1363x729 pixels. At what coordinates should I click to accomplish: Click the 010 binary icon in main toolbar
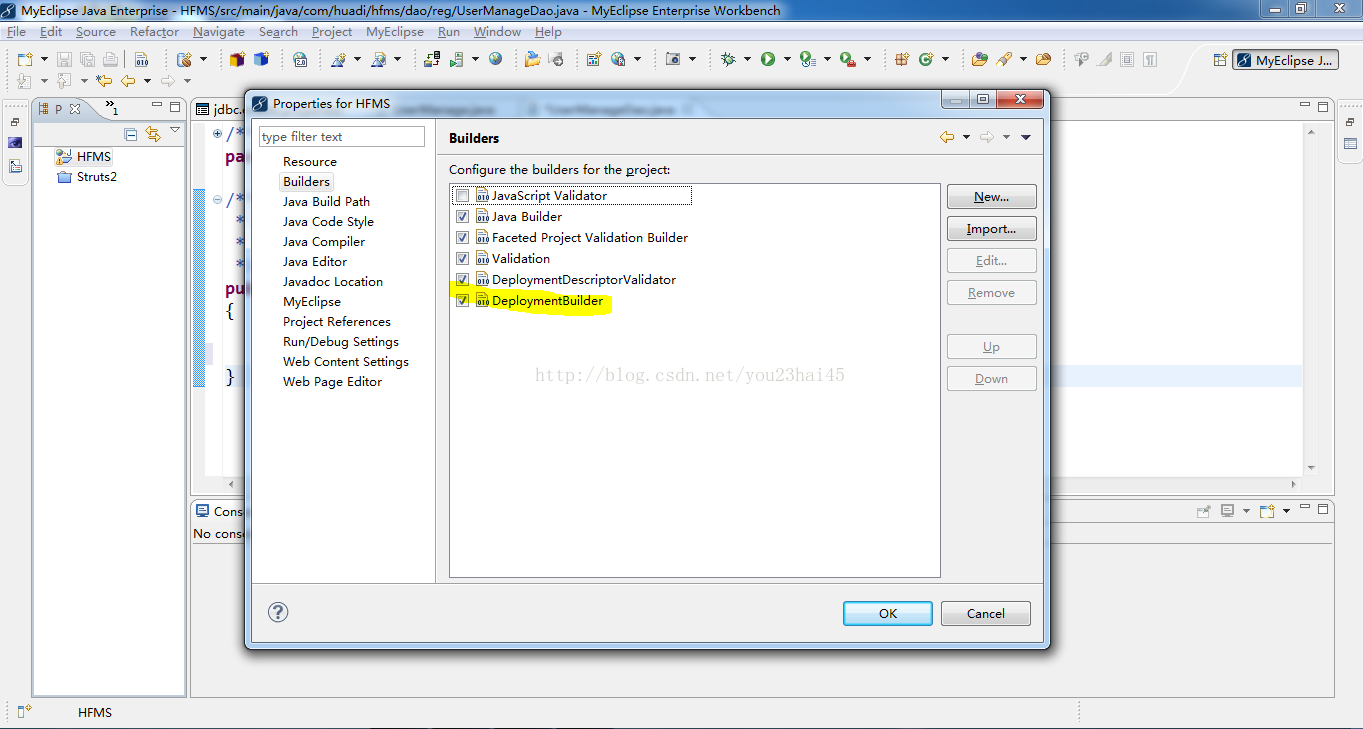click(x=142, y=59)
